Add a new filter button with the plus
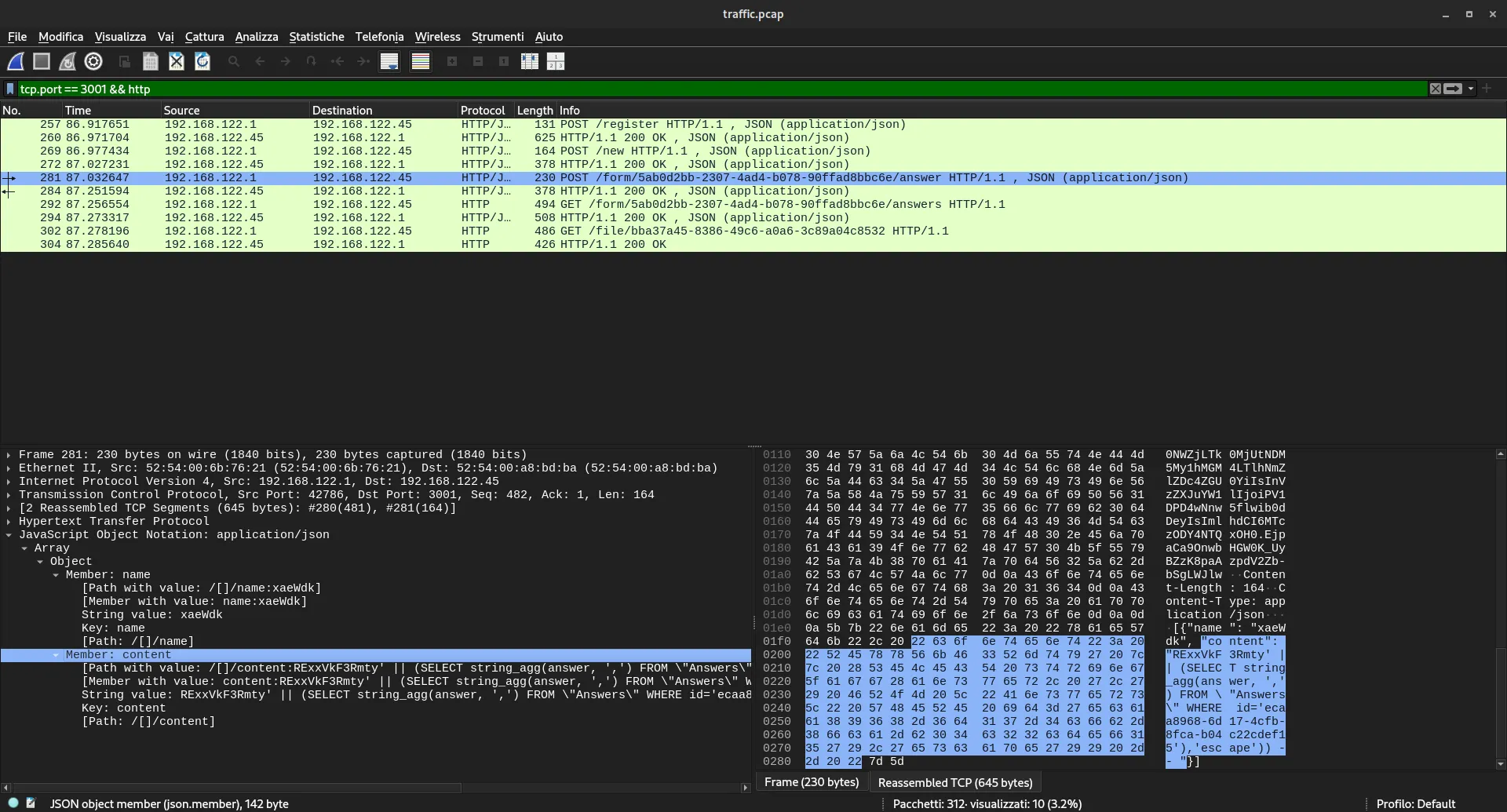The width and height of the screenshot is (1507, 812). pyautogui.click(x=1487, y=89)
